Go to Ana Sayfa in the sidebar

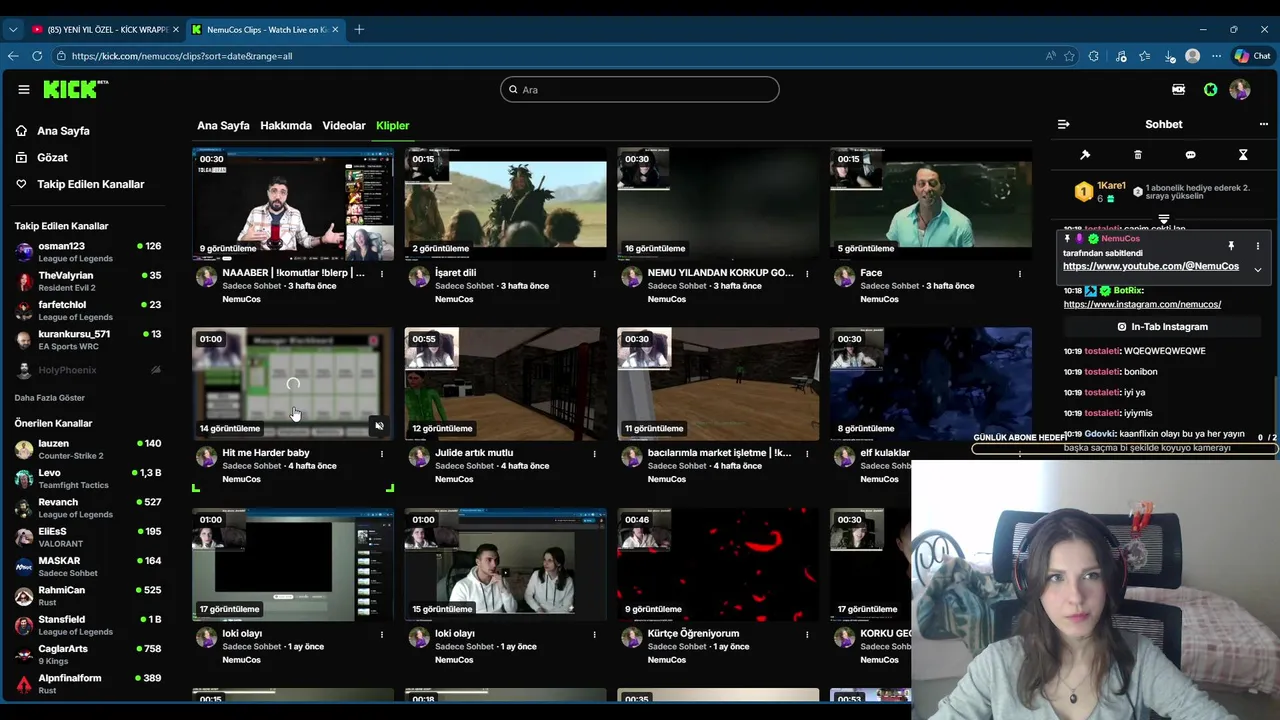[63, 131]
